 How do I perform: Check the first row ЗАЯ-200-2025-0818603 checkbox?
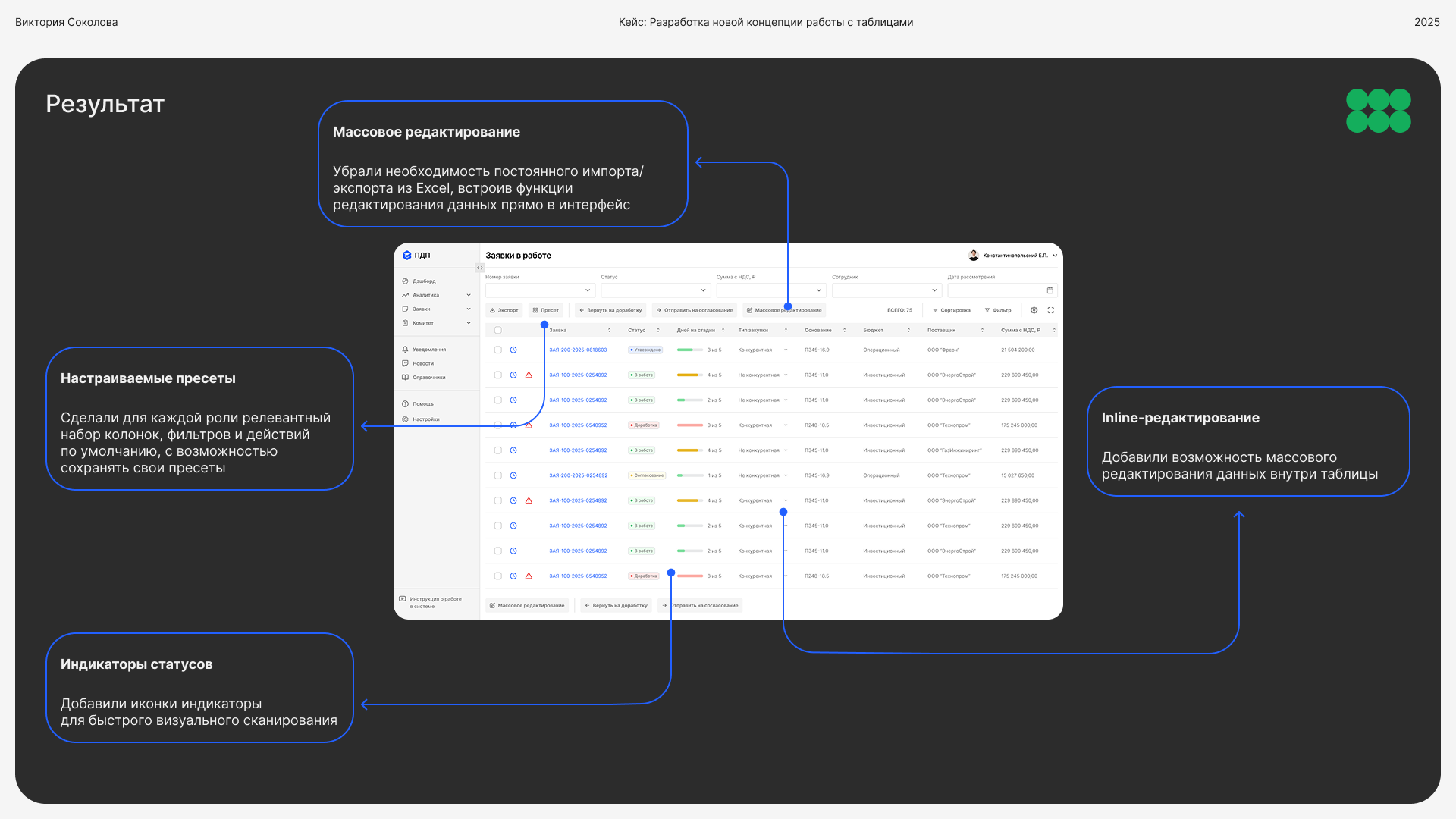[498, 350]
